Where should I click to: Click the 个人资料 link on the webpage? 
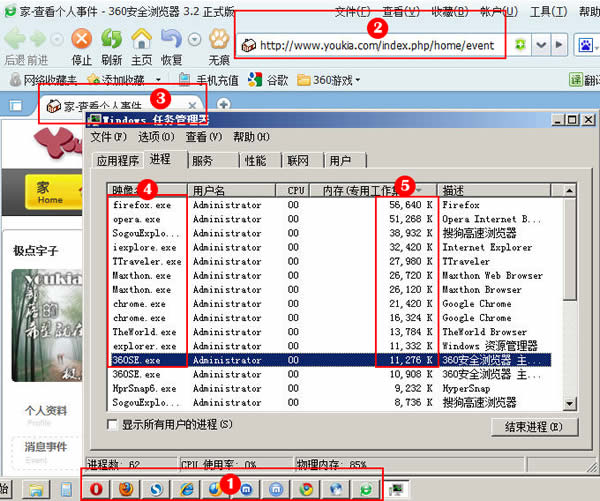(x=46, y=411)
